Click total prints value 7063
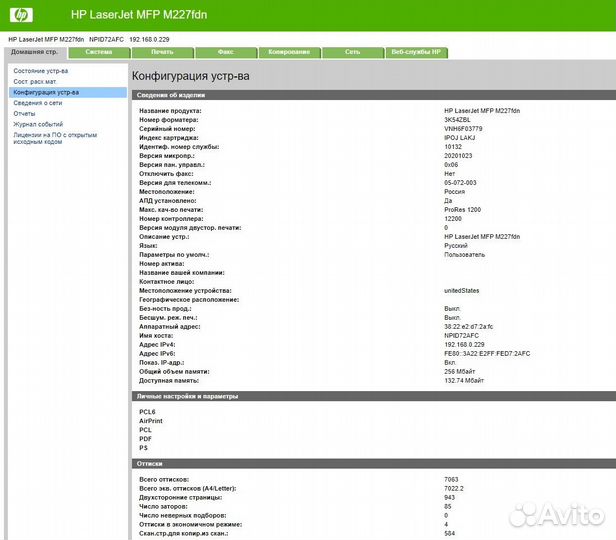Screen dimensions: 616x540 click(451, 480)
